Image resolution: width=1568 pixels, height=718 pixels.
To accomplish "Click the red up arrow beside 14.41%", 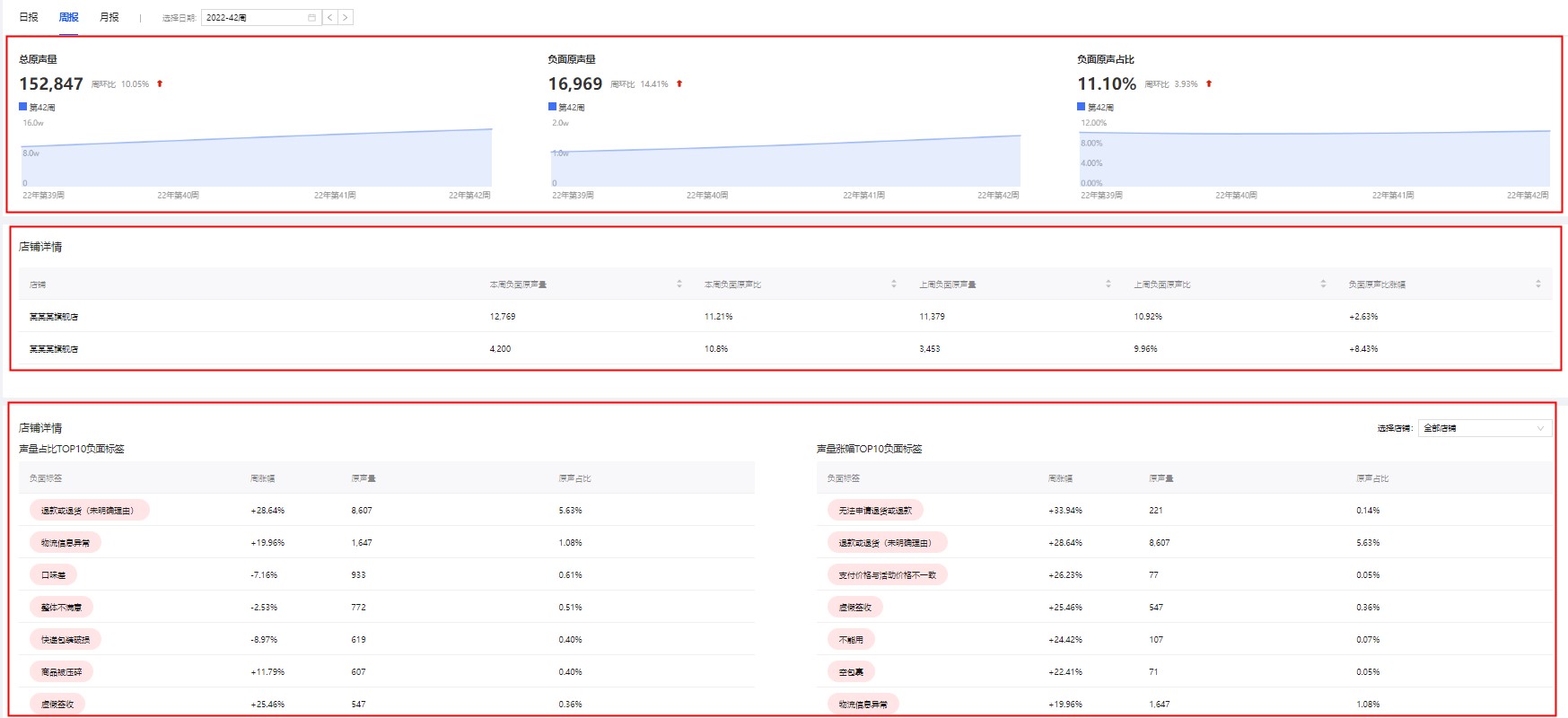I will pos(679,83).
